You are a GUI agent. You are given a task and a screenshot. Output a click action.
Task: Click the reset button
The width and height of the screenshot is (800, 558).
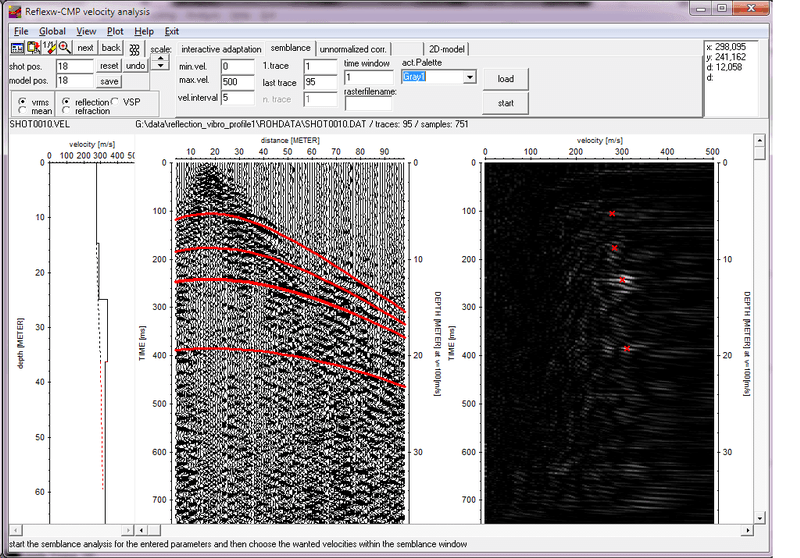click(109, 66)
